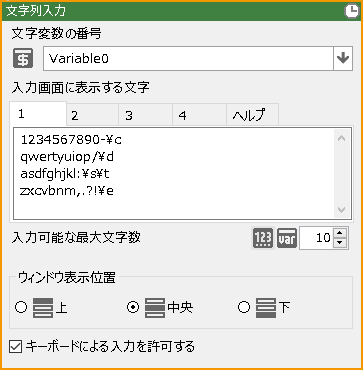Click the bottom window position icon
Screen dimensions: 363x370
266,308
